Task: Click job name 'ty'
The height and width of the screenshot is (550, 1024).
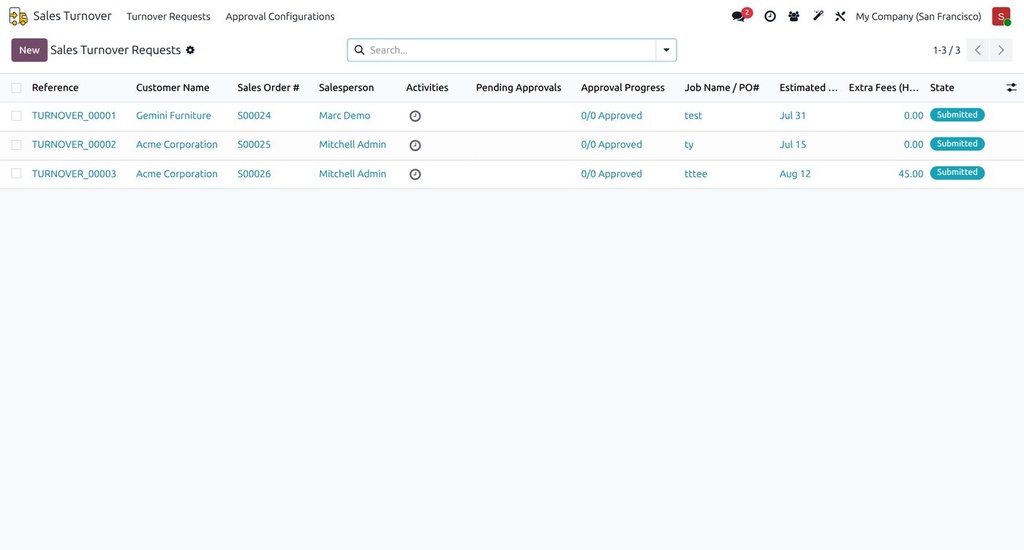Action: (x=689, y=144)
